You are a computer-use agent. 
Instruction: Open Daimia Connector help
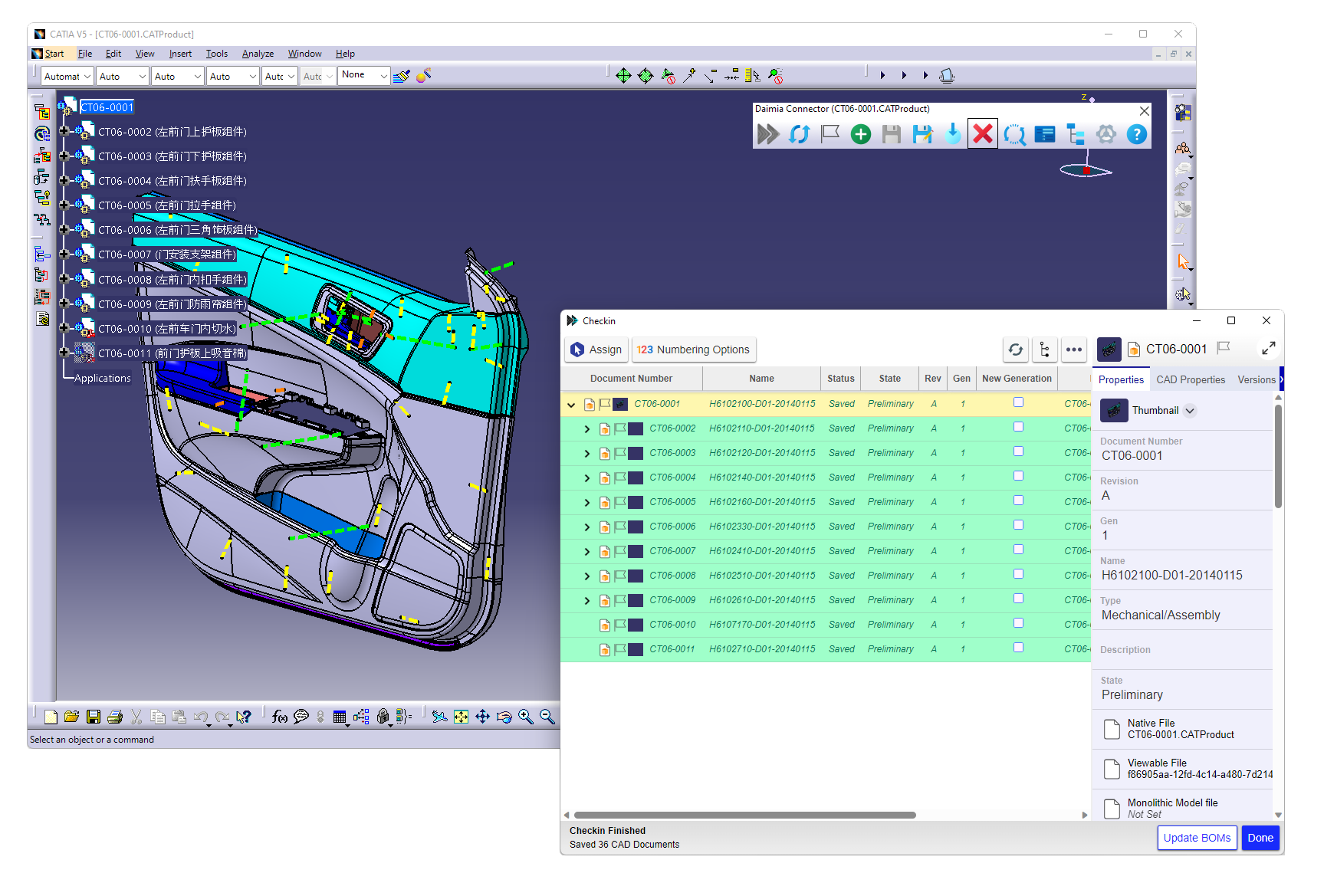click(x=1136, y=134)
